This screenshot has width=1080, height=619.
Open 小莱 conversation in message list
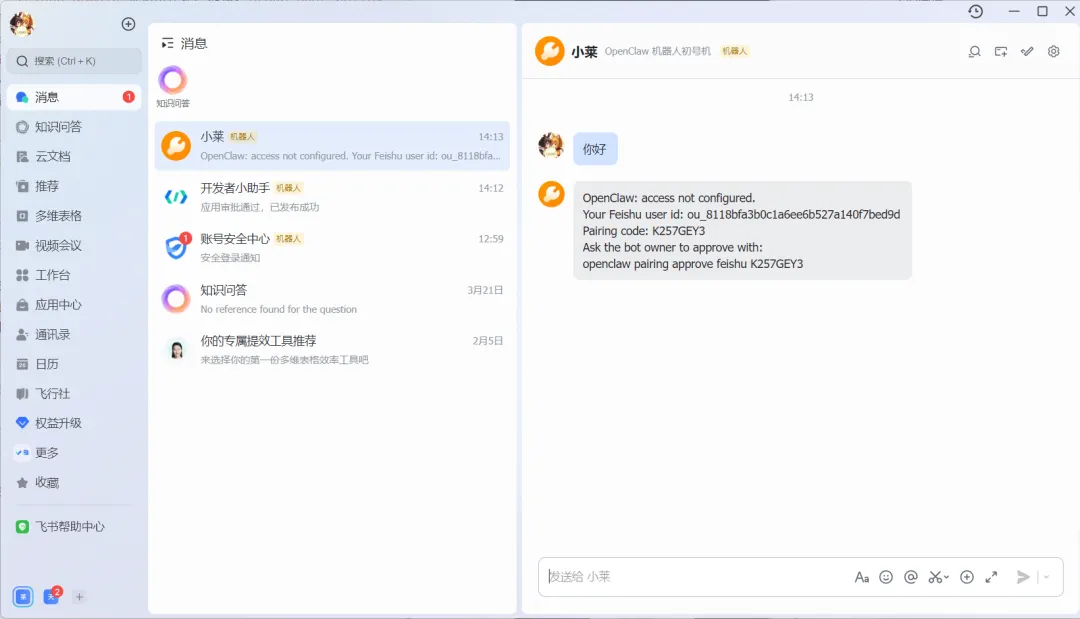[332, 146]
